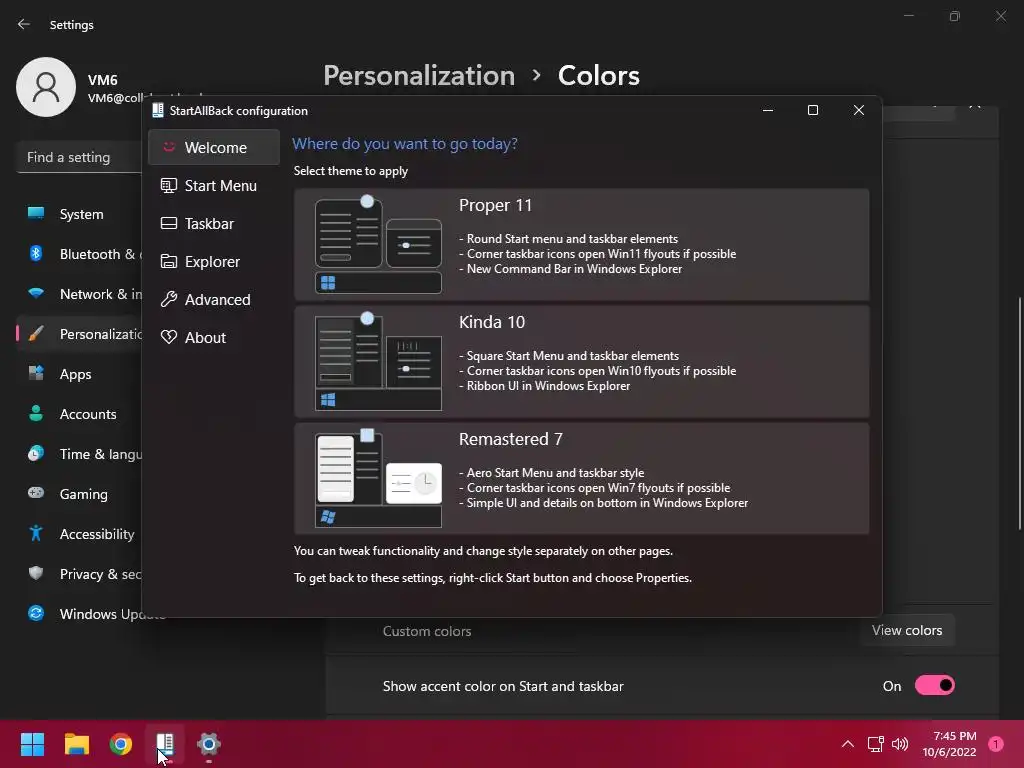Apply the Kinda 10 theme

pyautogui.click(x=581, y=361)
